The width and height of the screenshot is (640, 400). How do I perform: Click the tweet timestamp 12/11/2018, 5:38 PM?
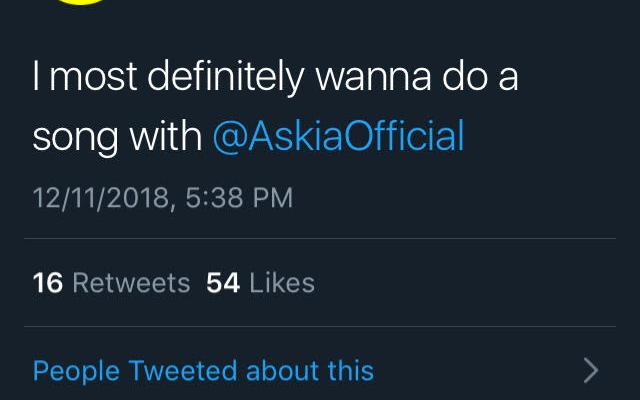(162, 197)
